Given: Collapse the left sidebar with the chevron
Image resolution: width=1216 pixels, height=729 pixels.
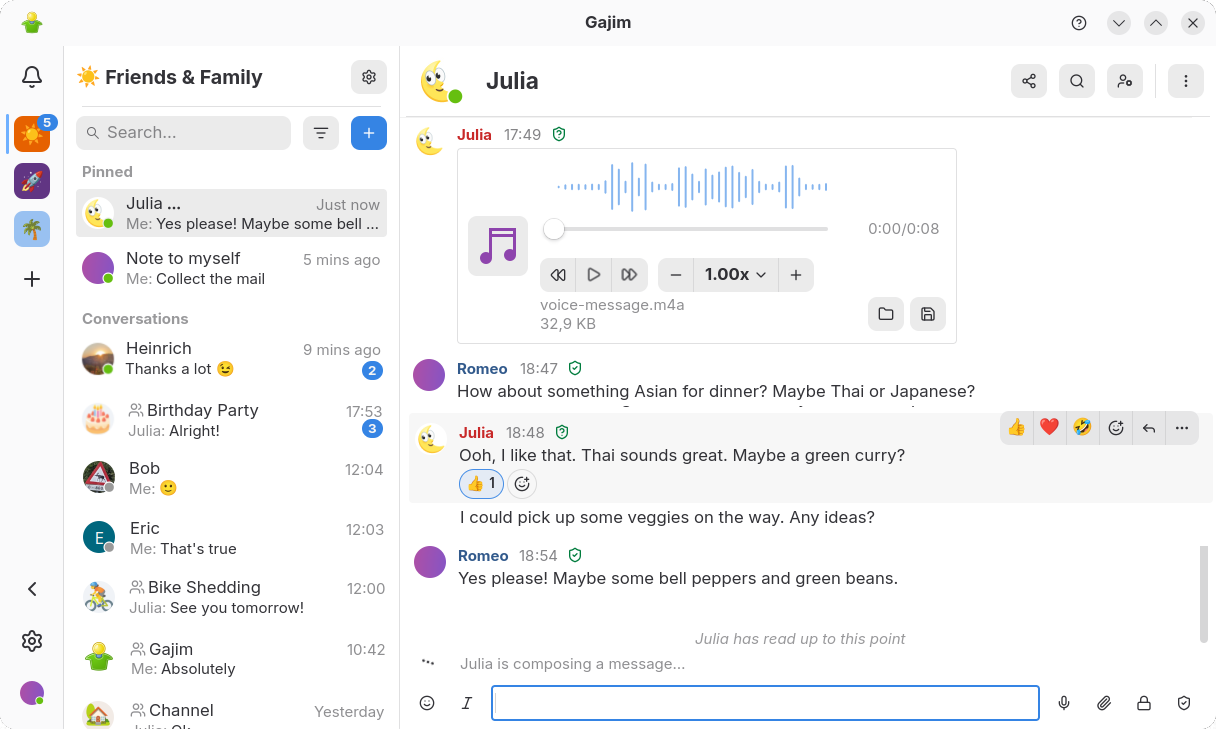Looking at the screenshot, I should [31, 589].
